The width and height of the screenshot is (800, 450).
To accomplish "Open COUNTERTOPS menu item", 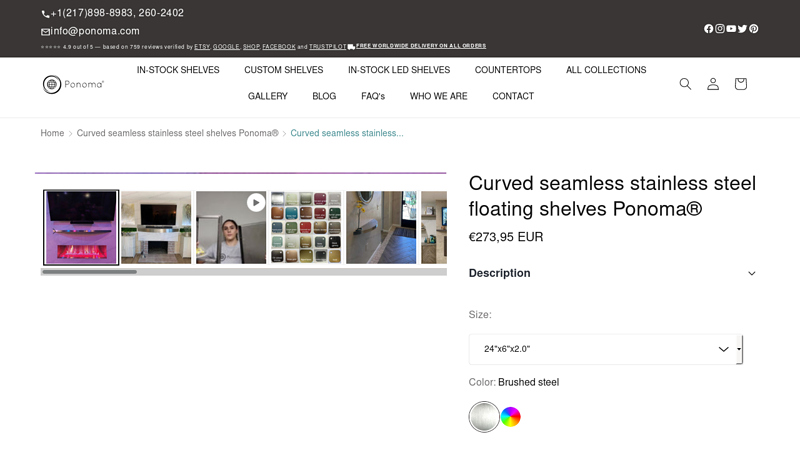I will click(508, 70).
